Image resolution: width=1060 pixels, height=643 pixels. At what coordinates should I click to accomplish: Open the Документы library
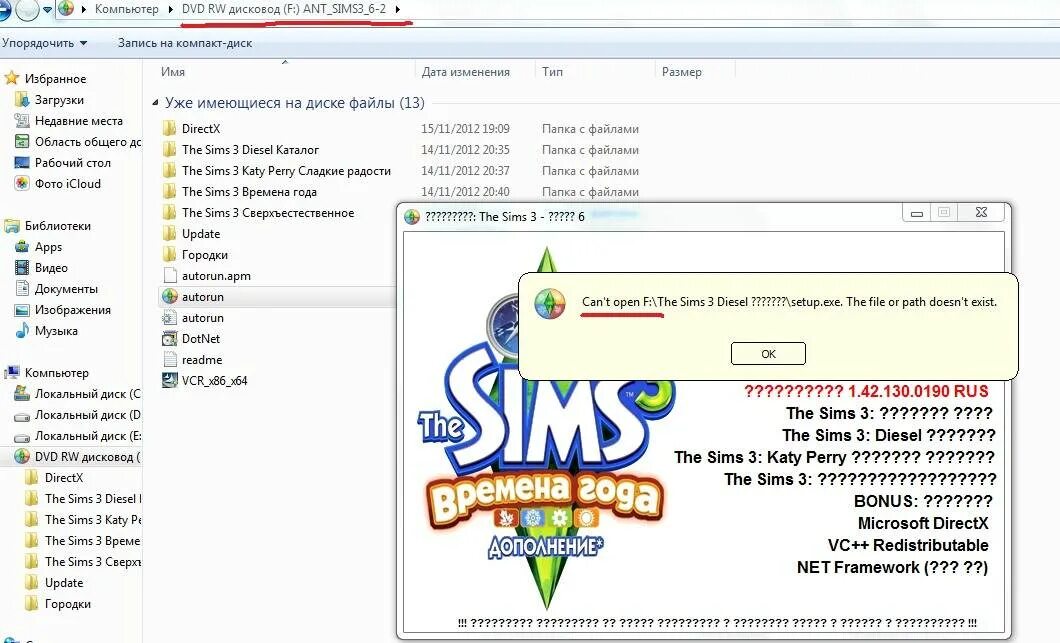(66, 289)
